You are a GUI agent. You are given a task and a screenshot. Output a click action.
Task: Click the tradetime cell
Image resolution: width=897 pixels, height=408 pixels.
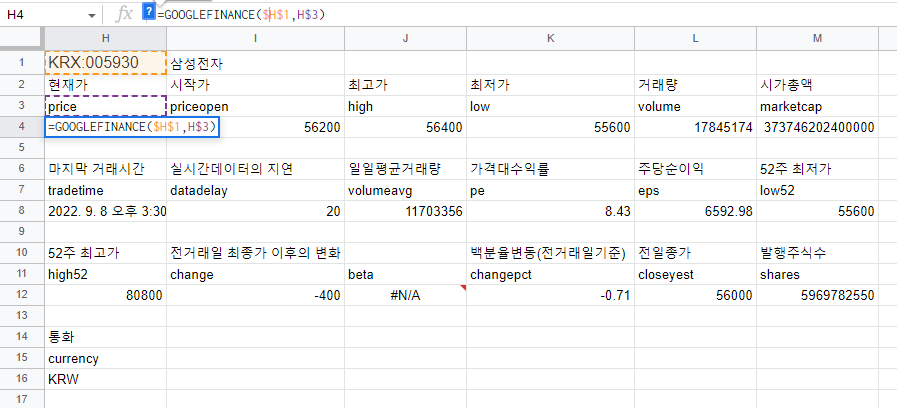106,191
